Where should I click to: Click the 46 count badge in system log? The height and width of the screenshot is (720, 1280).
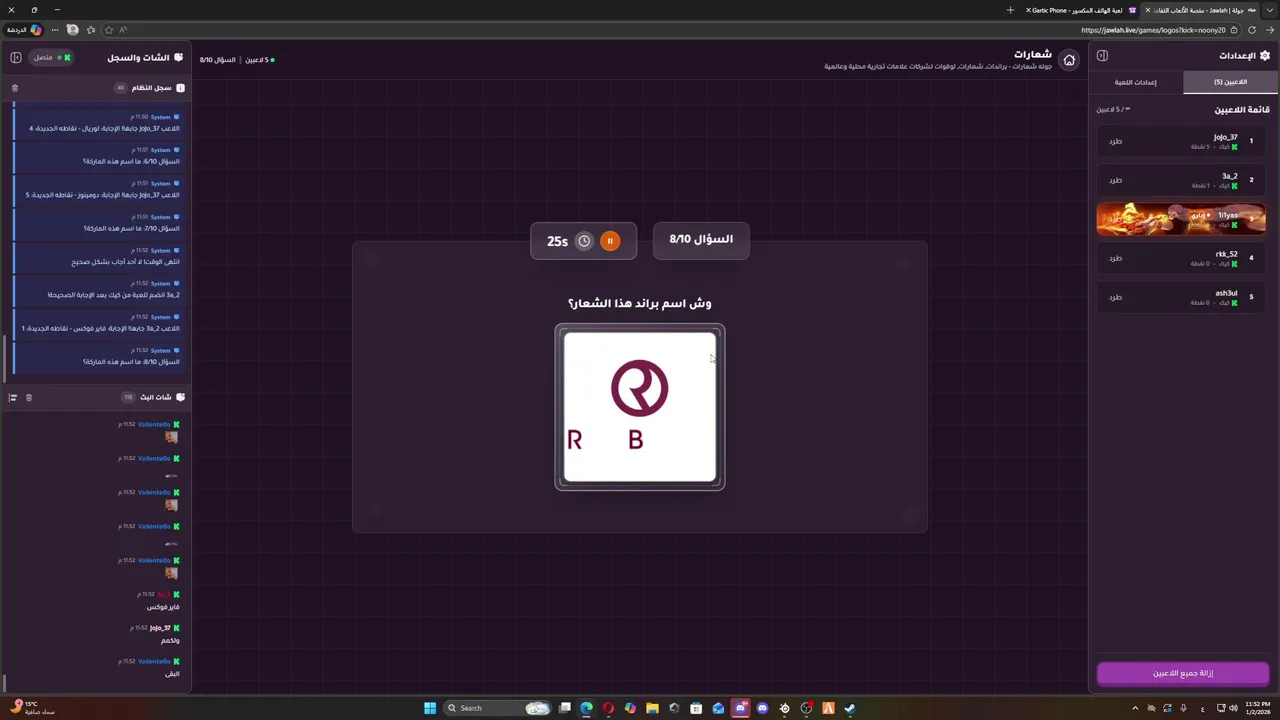tap(121, 88)
